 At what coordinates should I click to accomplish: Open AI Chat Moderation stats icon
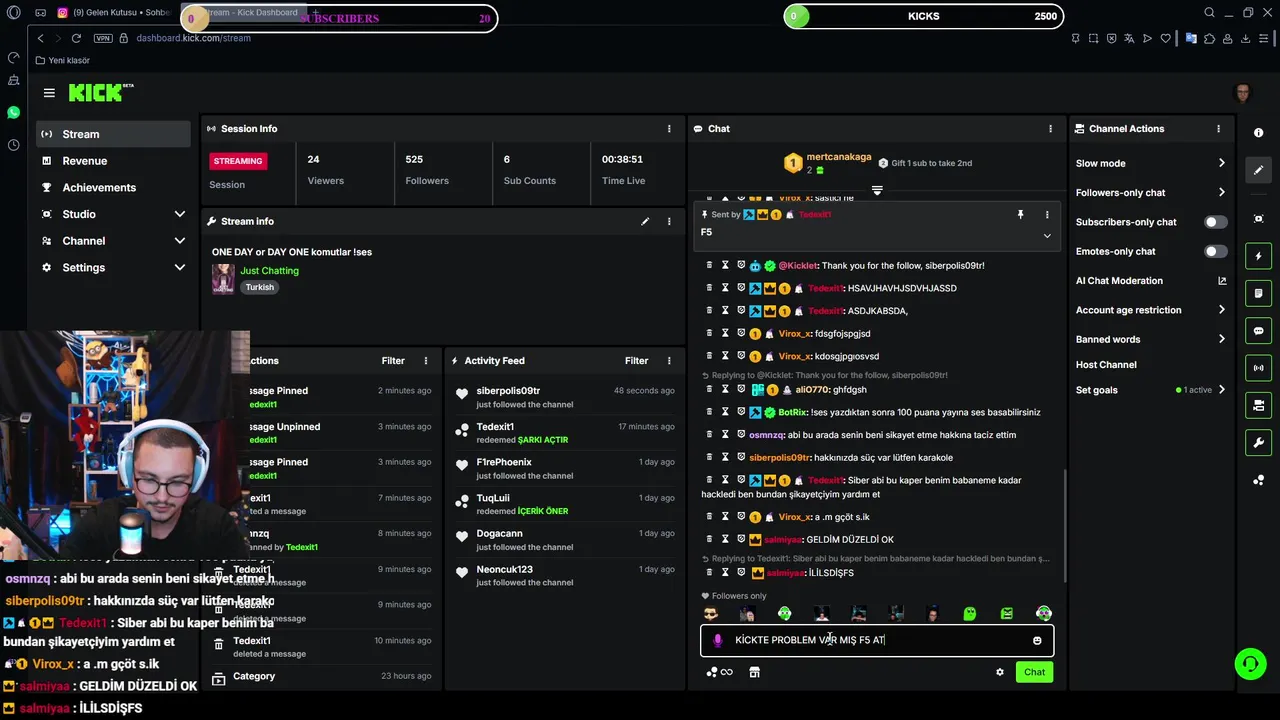1222,281
